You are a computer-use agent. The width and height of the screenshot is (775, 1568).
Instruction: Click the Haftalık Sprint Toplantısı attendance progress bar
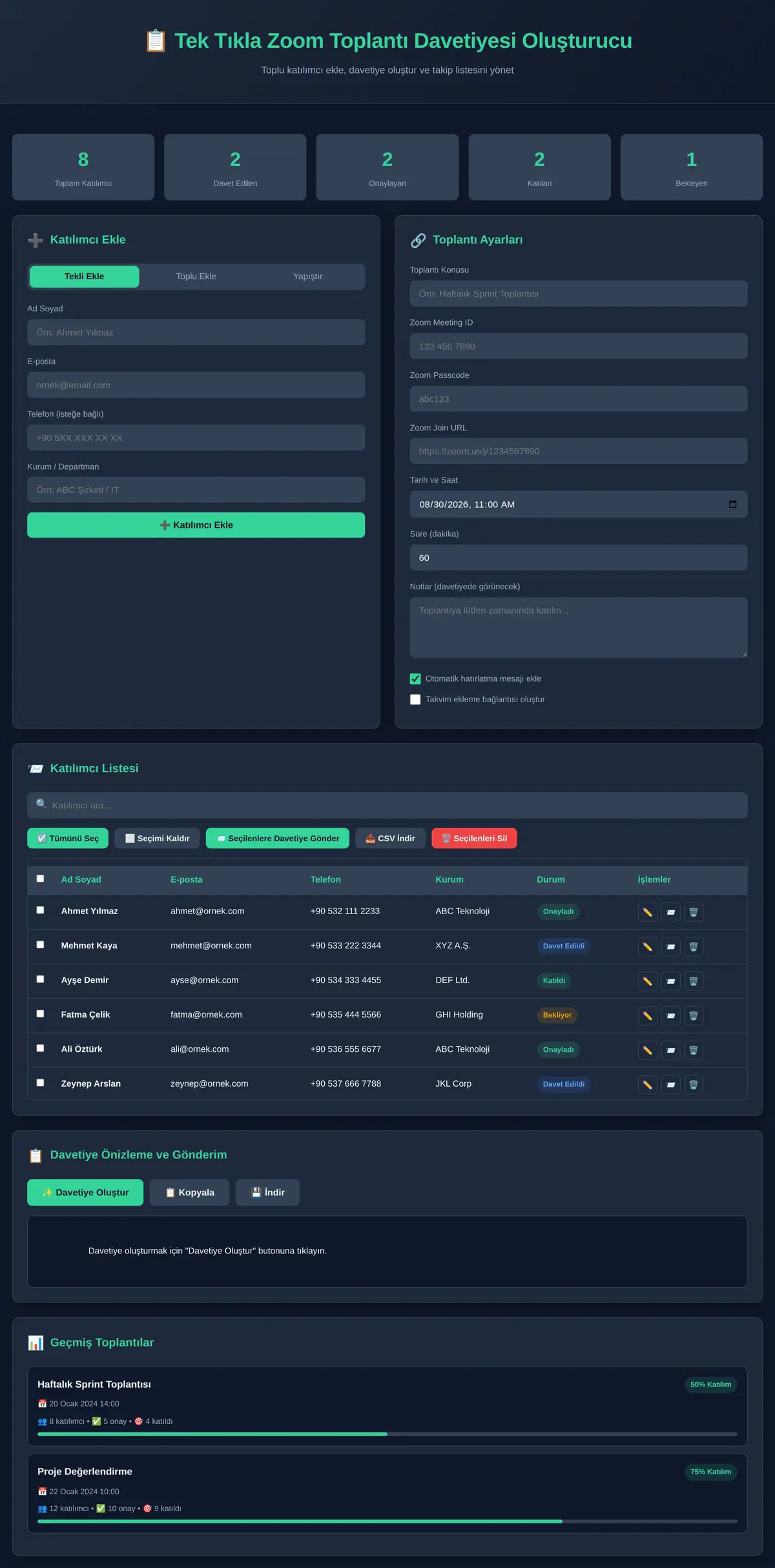tap(387, 1434)
